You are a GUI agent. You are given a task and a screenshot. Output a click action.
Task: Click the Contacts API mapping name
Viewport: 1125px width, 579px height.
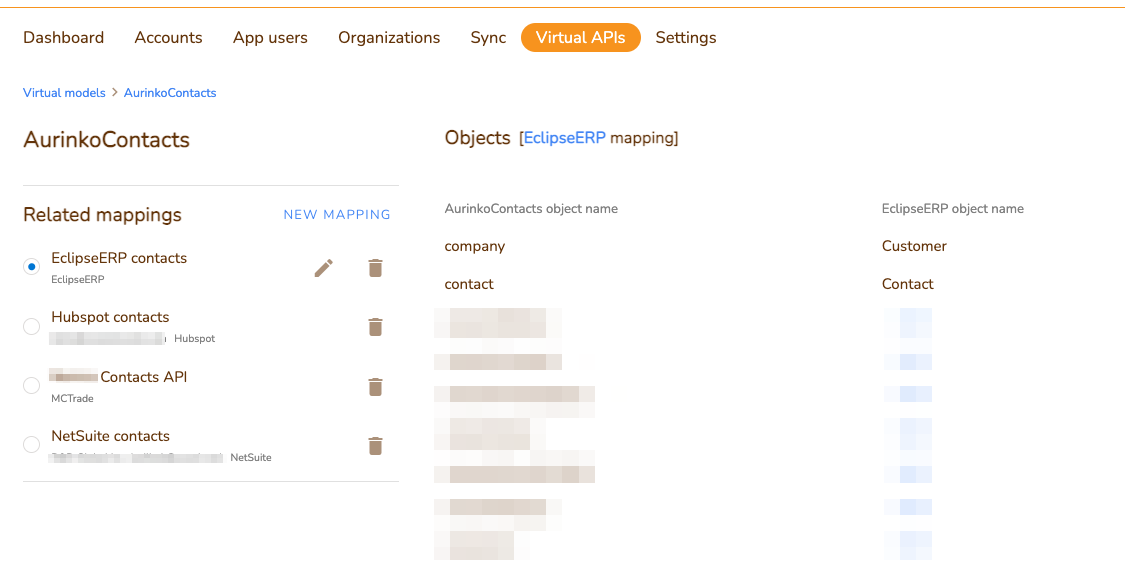pyautogui.click(x=143, y=377)
